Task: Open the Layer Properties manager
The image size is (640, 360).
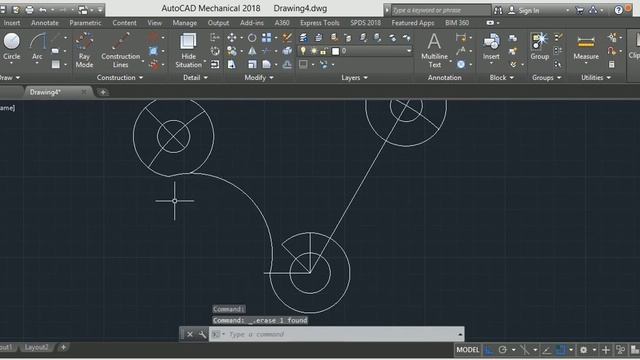Action: point(303,38)
